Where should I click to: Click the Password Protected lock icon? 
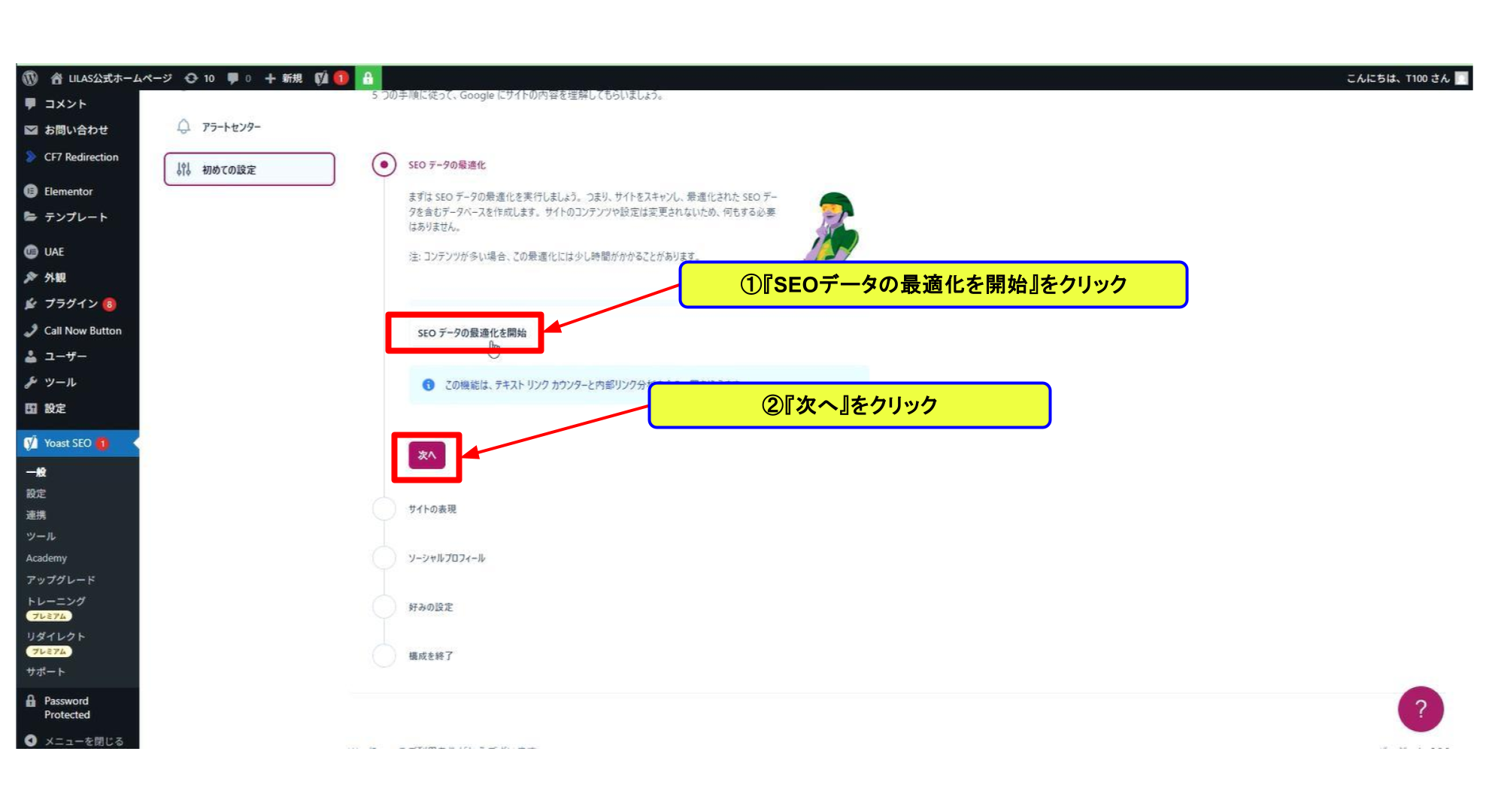click(31, 701)
